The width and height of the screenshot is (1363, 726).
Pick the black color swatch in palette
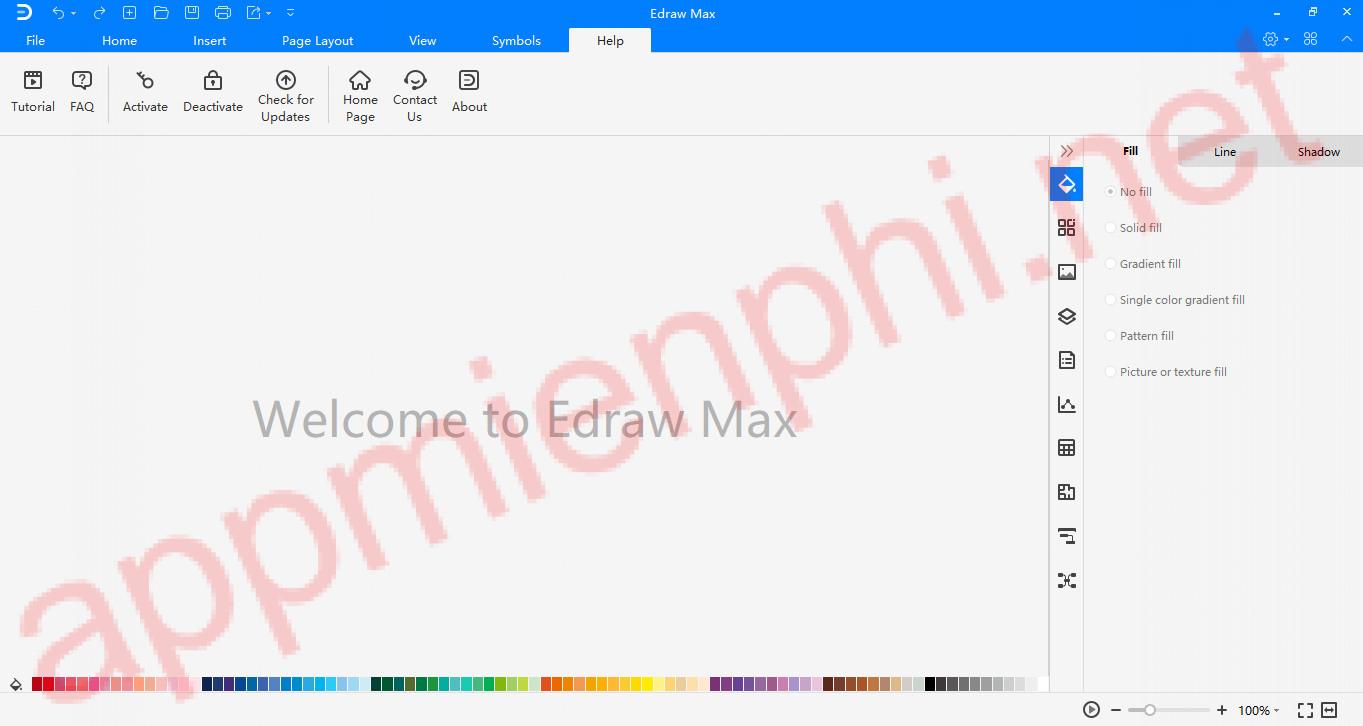pos(930,685)
